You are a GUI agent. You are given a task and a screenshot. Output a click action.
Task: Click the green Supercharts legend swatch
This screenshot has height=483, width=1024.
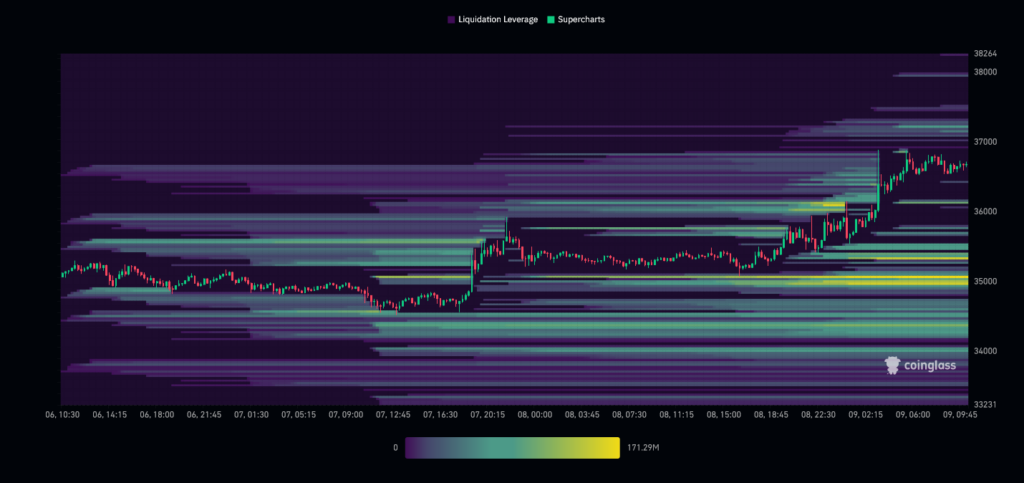[551, 20]
